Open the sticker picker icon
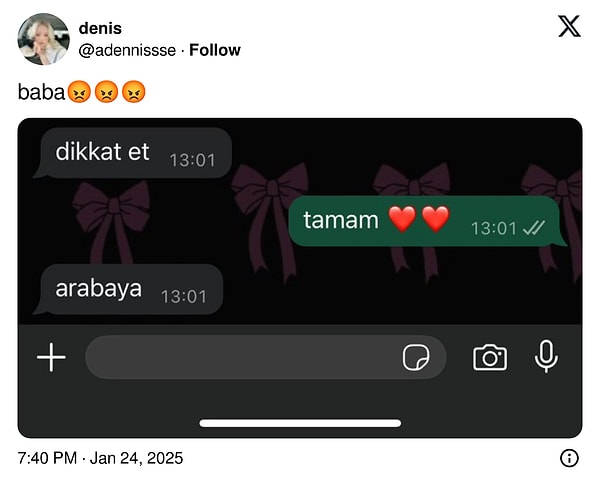 (416, 357)
